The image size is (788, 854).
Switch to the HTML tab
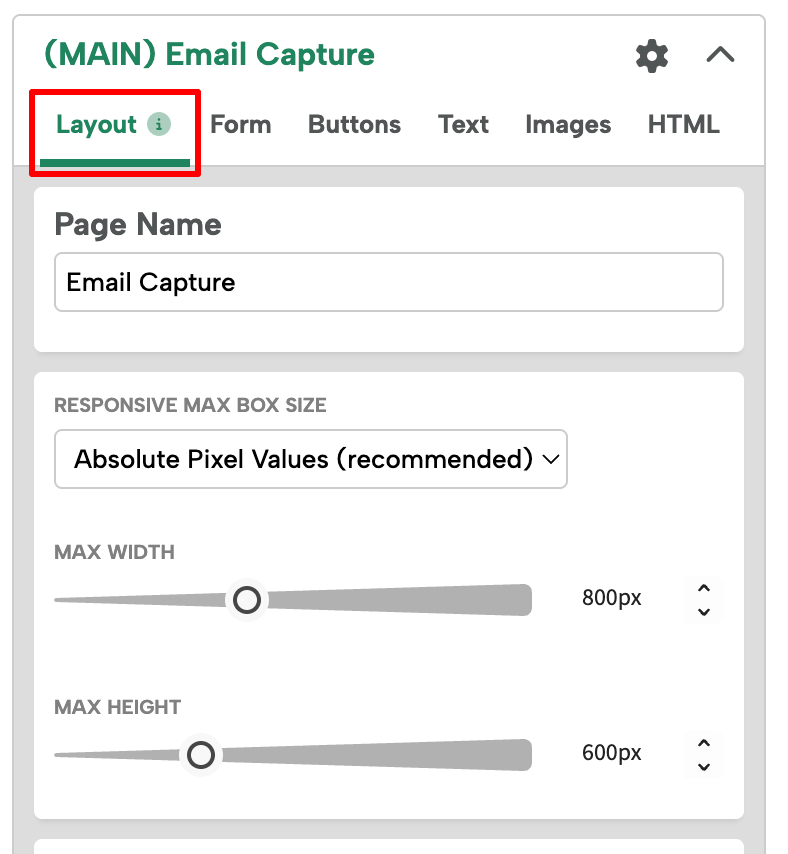click(683, 124)
